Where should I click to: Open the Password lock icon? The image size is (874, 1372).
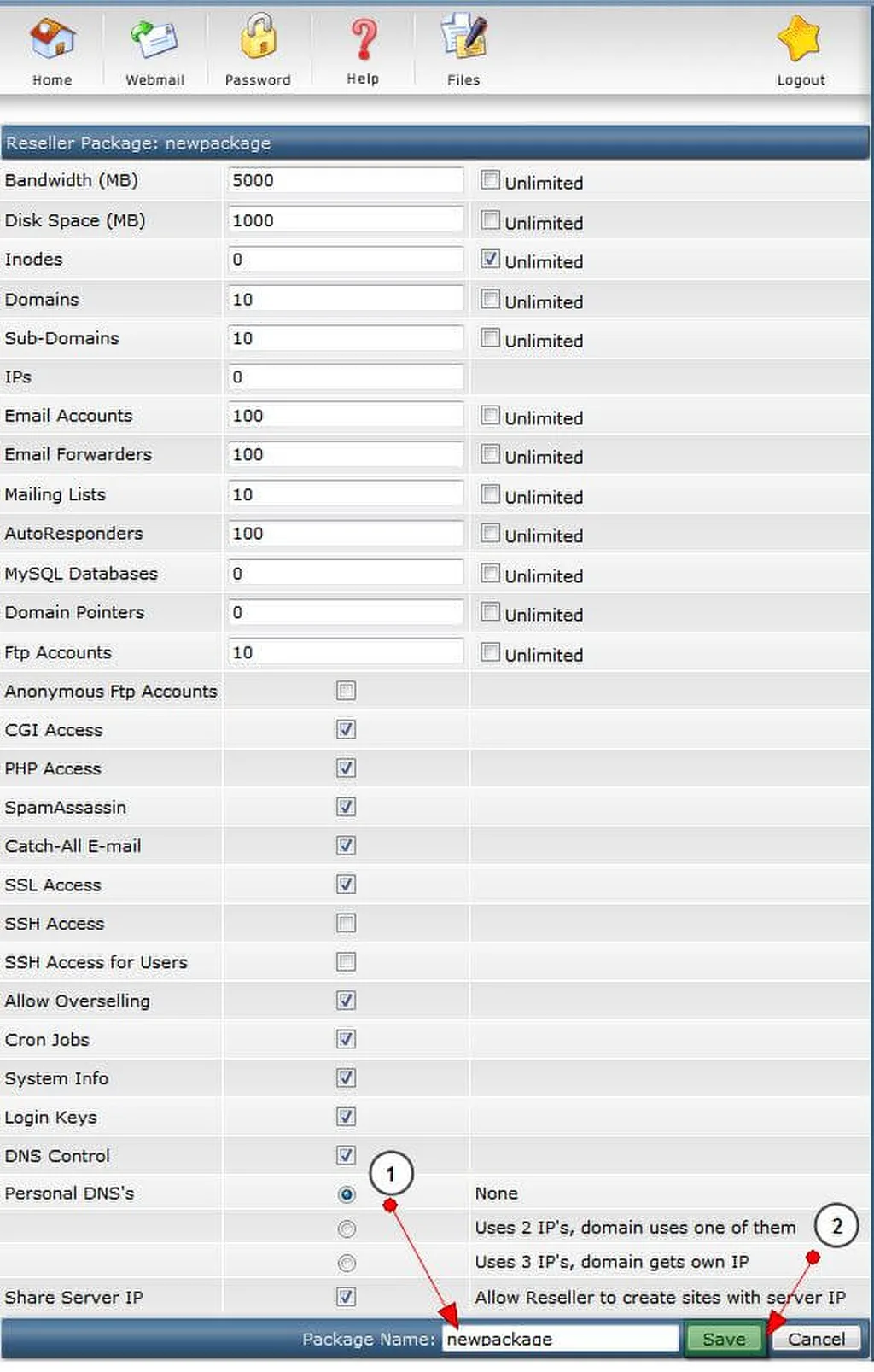(258, 36)
